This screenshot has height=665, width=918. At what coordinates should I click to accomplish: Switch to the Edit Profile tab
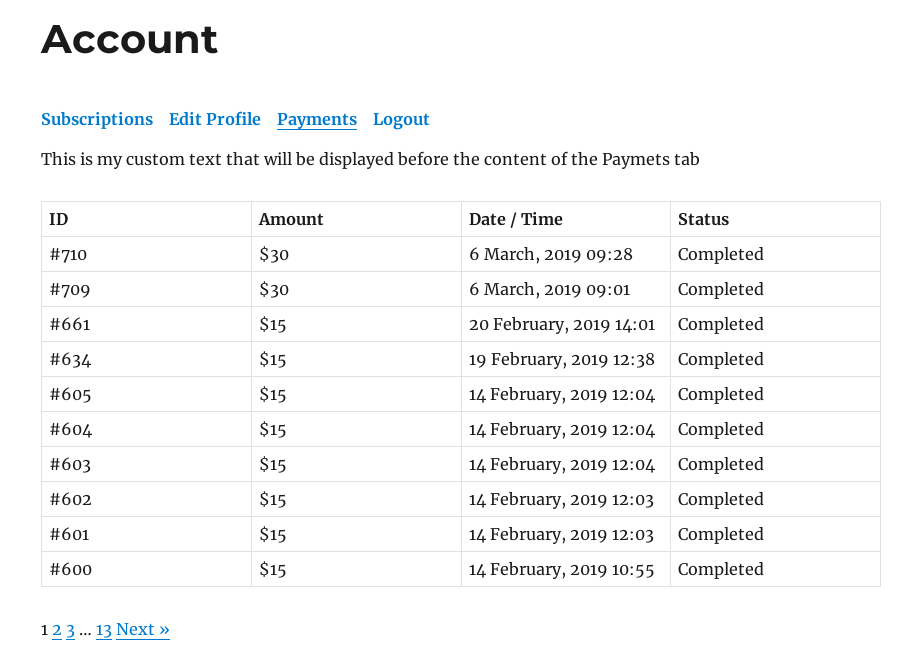click(215, 119)
